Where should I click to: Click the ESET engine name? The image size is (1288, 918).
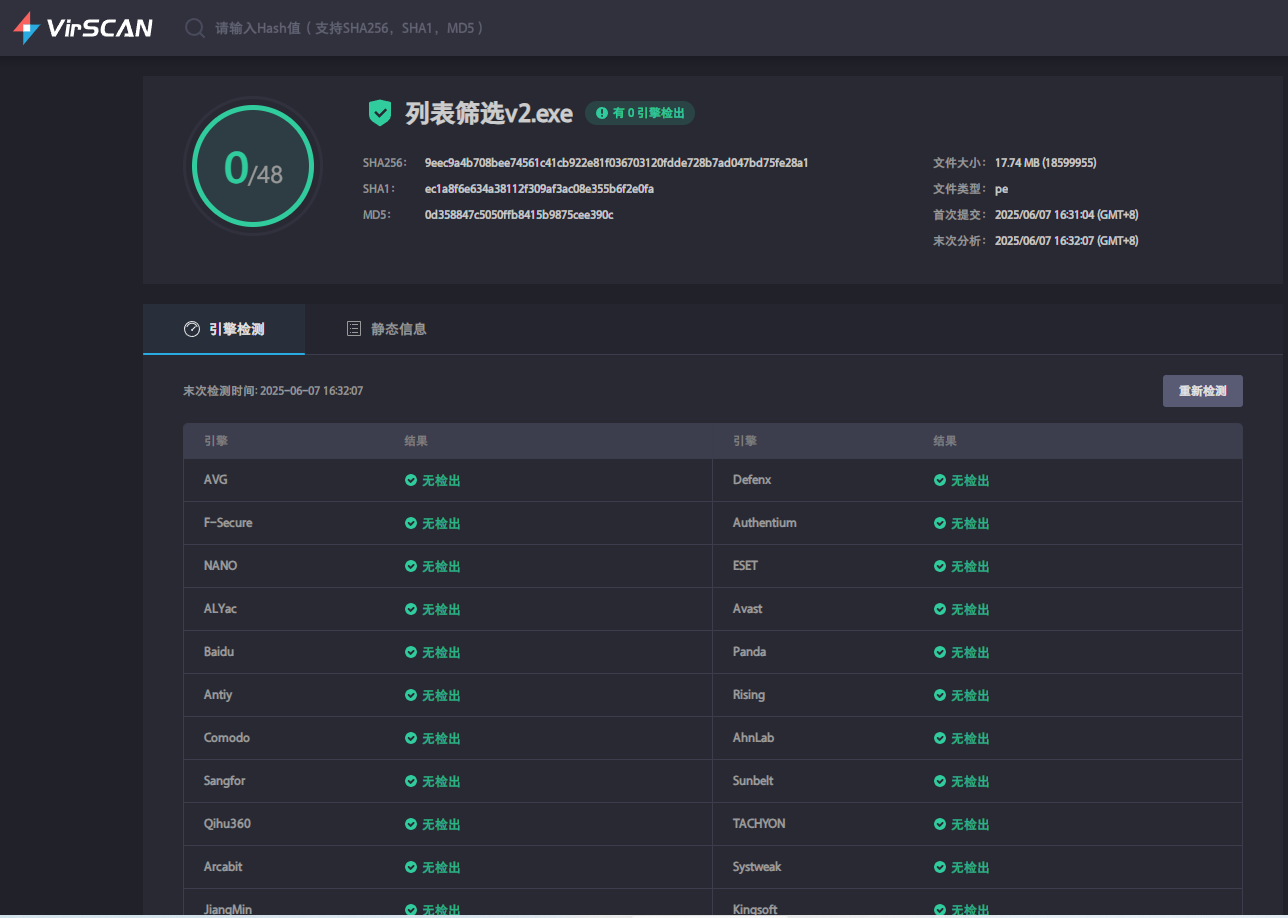coord(745,566)
